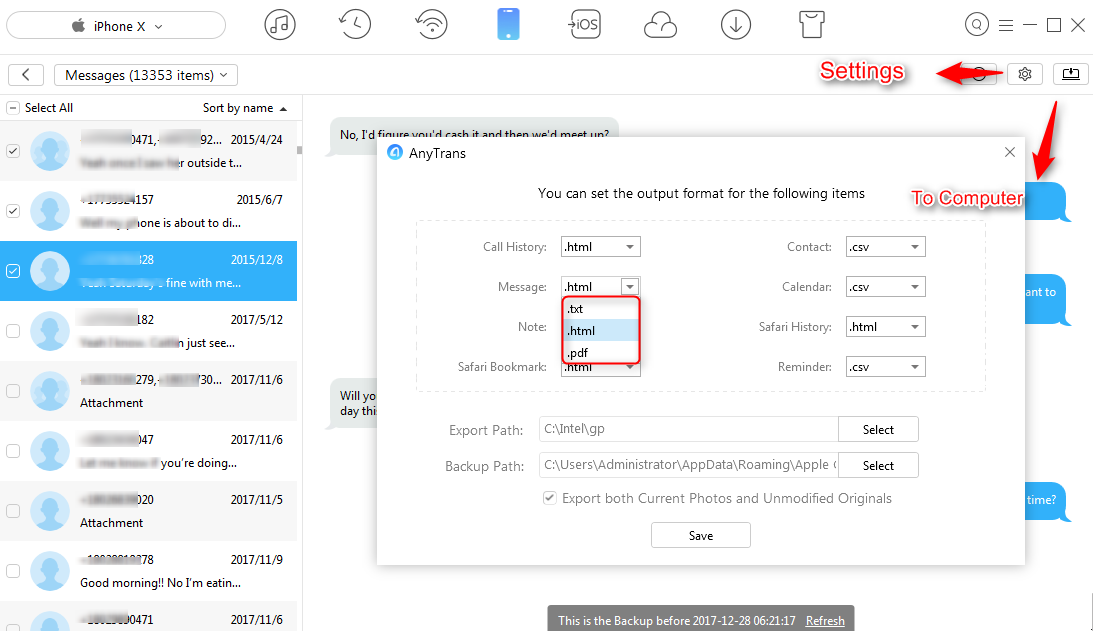Check the "Good morning" conversation checkbox
The width and height of the screenshot is (1093, 631).
tap(13, 570)
